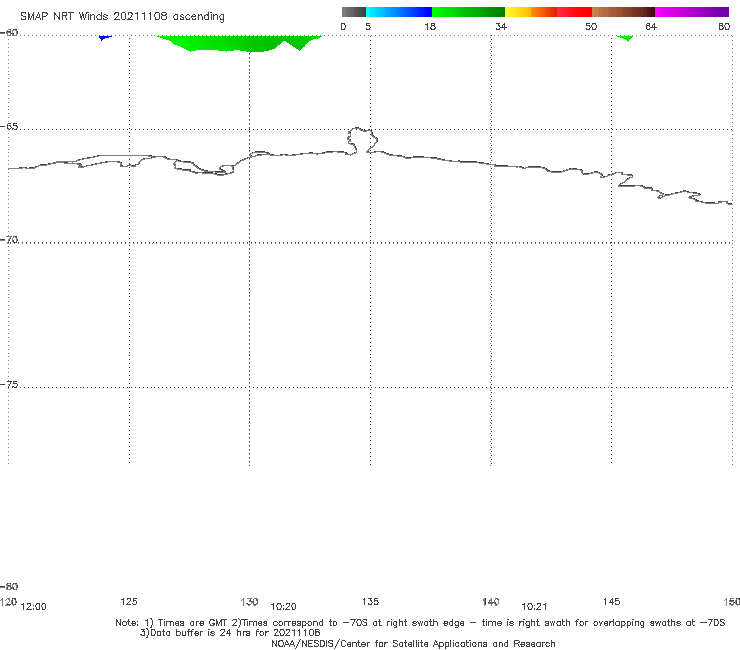Image resolution: width=740 pixels, height=650 pixels.
Task: Click the '5' label under the color scale
Action: click(x=368, y=26)
